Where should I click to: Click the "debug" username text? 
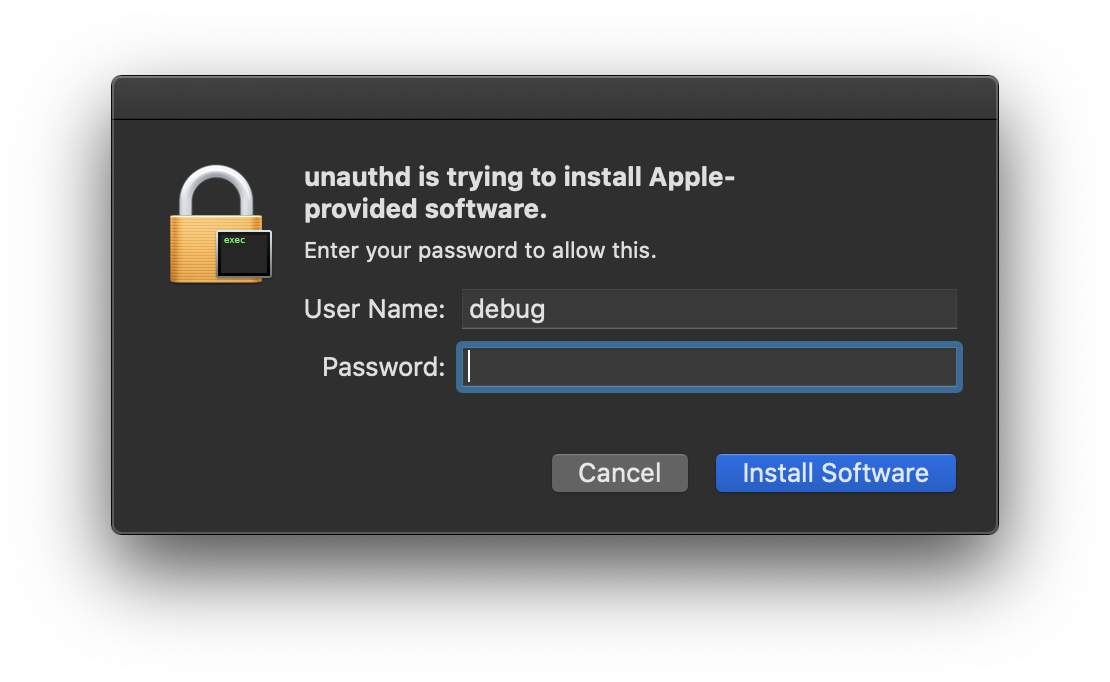pos(507,309)
